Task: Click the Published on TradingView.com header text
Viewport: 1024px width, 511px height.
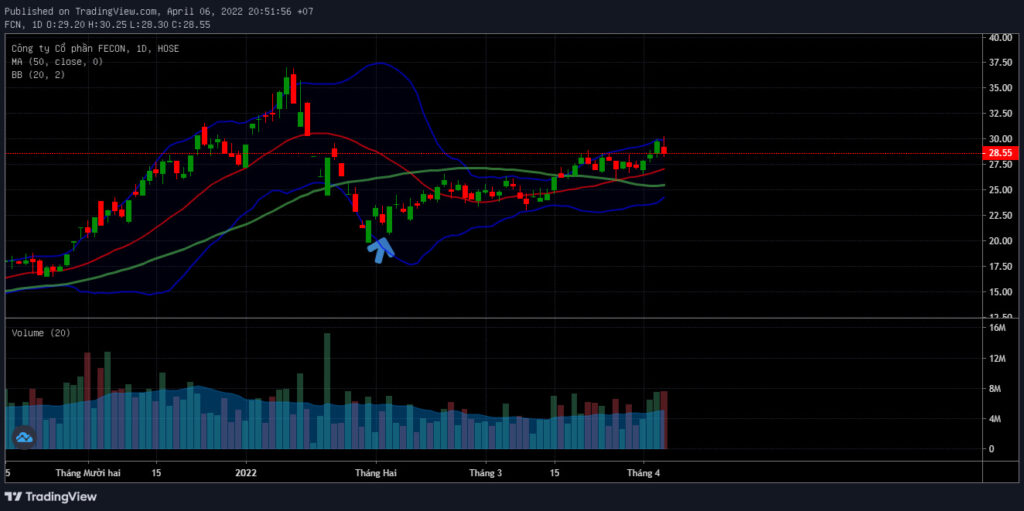Action: click(82, 11)
